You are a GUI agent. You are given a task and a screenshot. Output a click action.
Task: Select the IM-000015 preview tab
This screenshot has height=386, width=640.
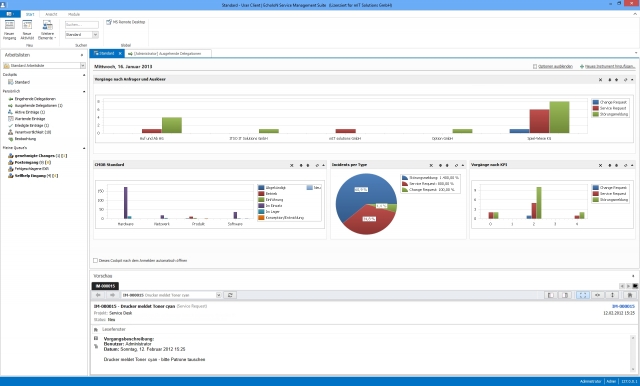pos(105,286)
